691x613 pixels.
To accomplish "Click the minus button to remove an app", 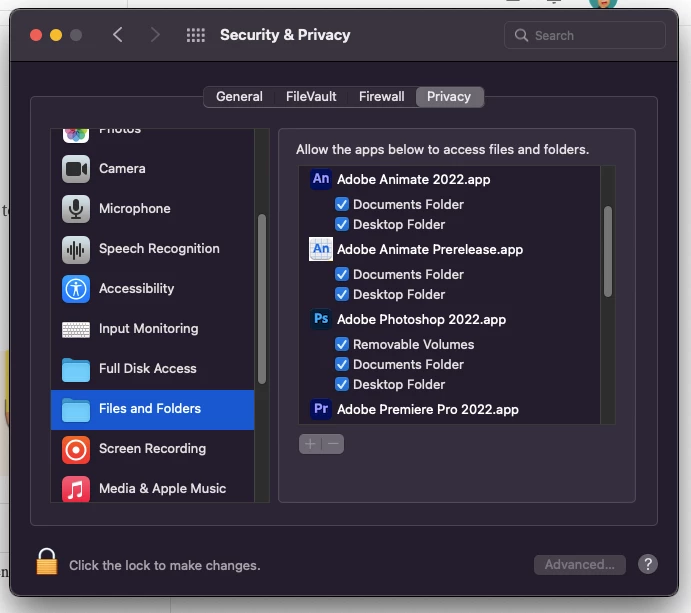I will [333, 444].
